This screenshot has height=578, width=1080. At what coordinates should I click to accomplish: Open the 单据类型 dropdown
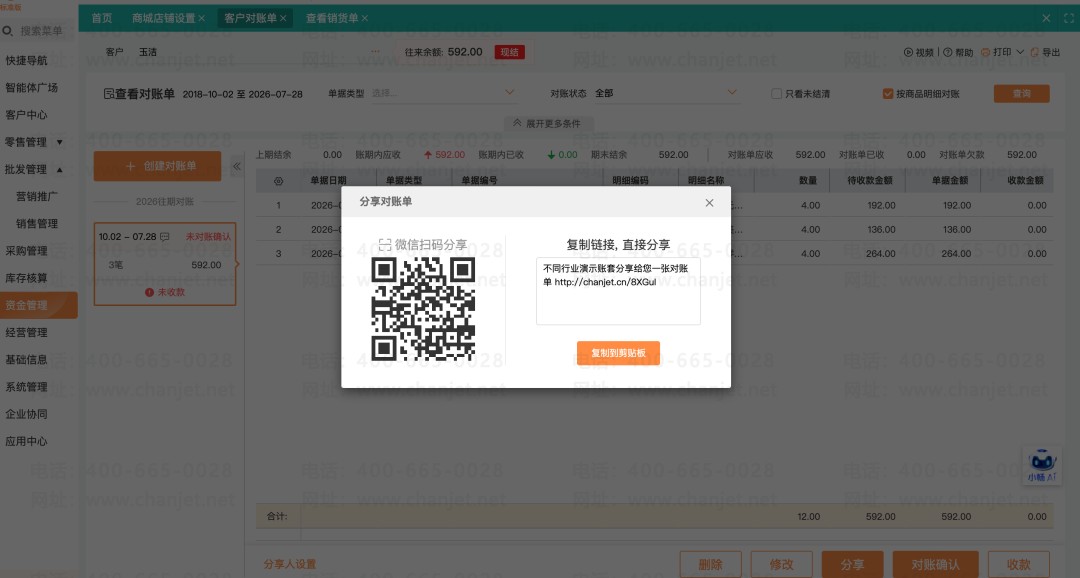(443, 93)
